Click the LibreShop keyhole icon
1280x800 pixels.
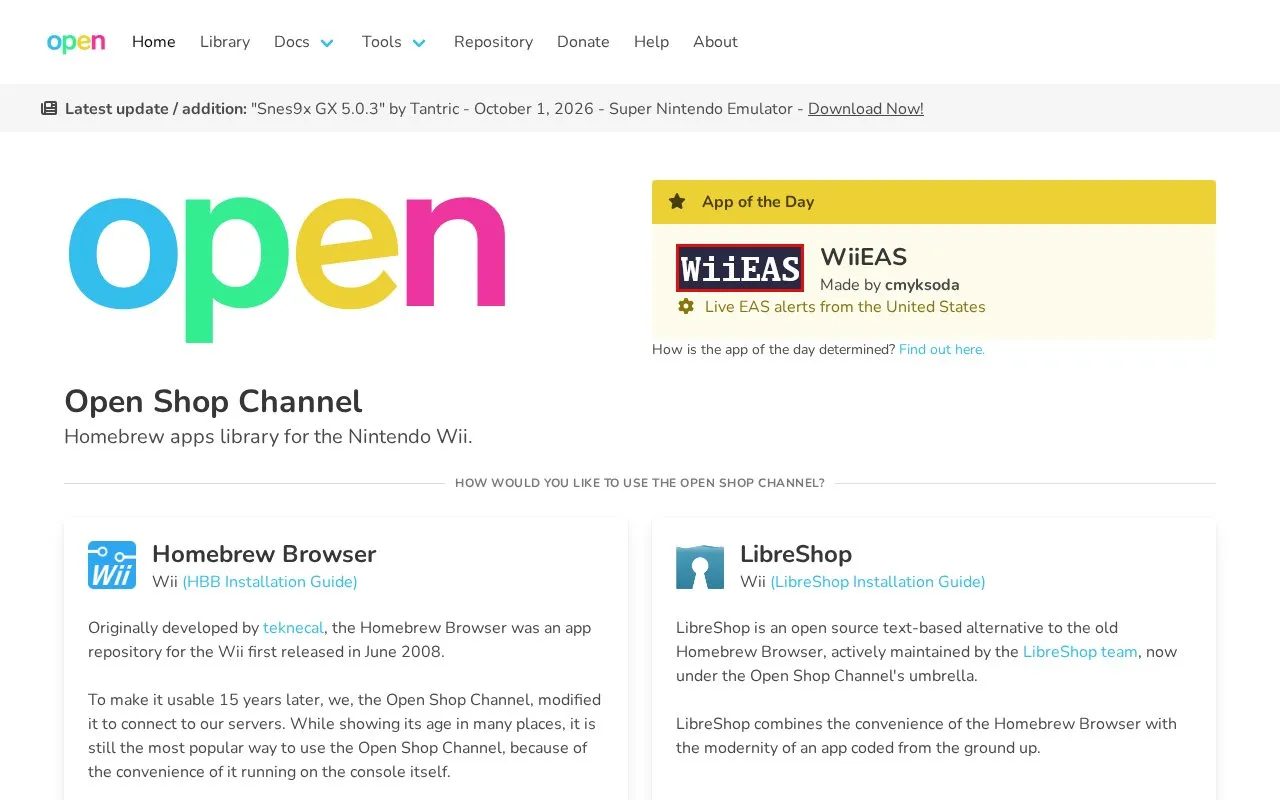700,566
